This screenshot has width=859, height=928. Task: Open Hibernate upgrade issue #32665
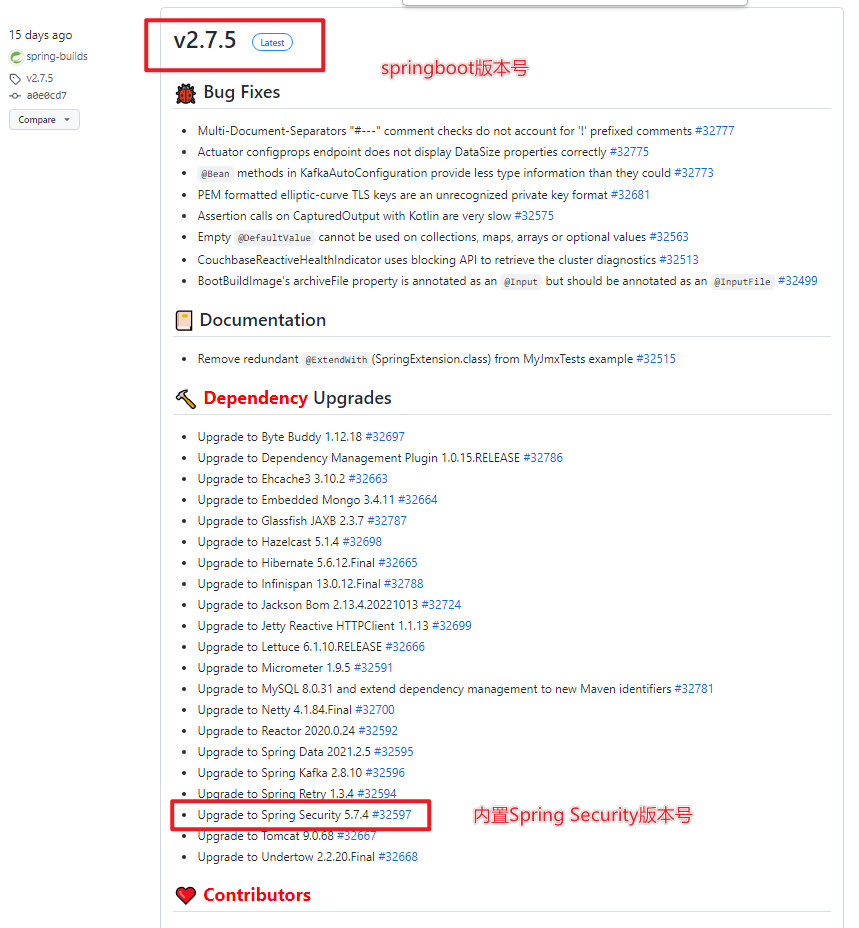(398, 563)
